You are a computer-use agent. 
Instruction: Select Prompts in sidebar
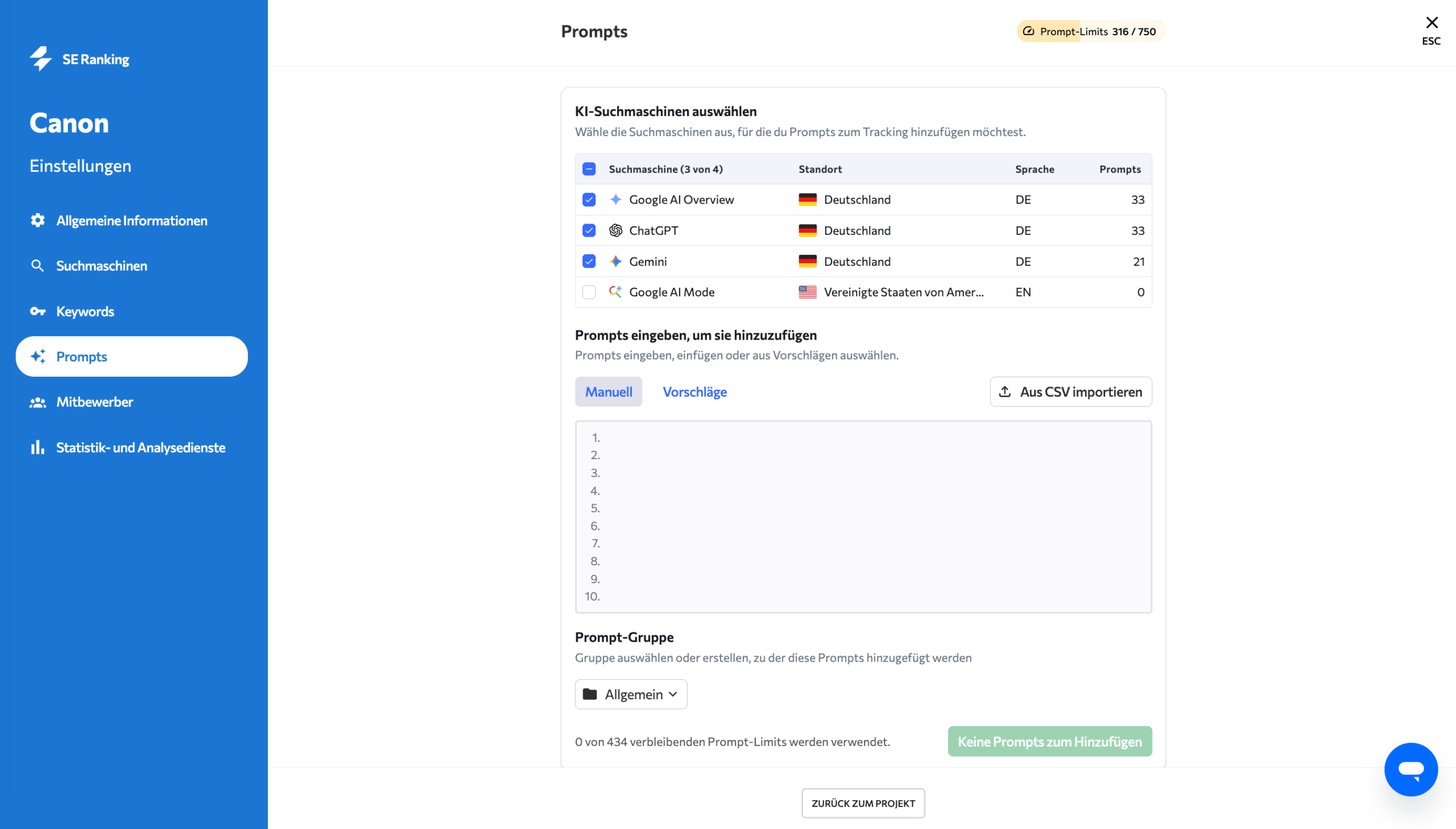tap(131, 356)
